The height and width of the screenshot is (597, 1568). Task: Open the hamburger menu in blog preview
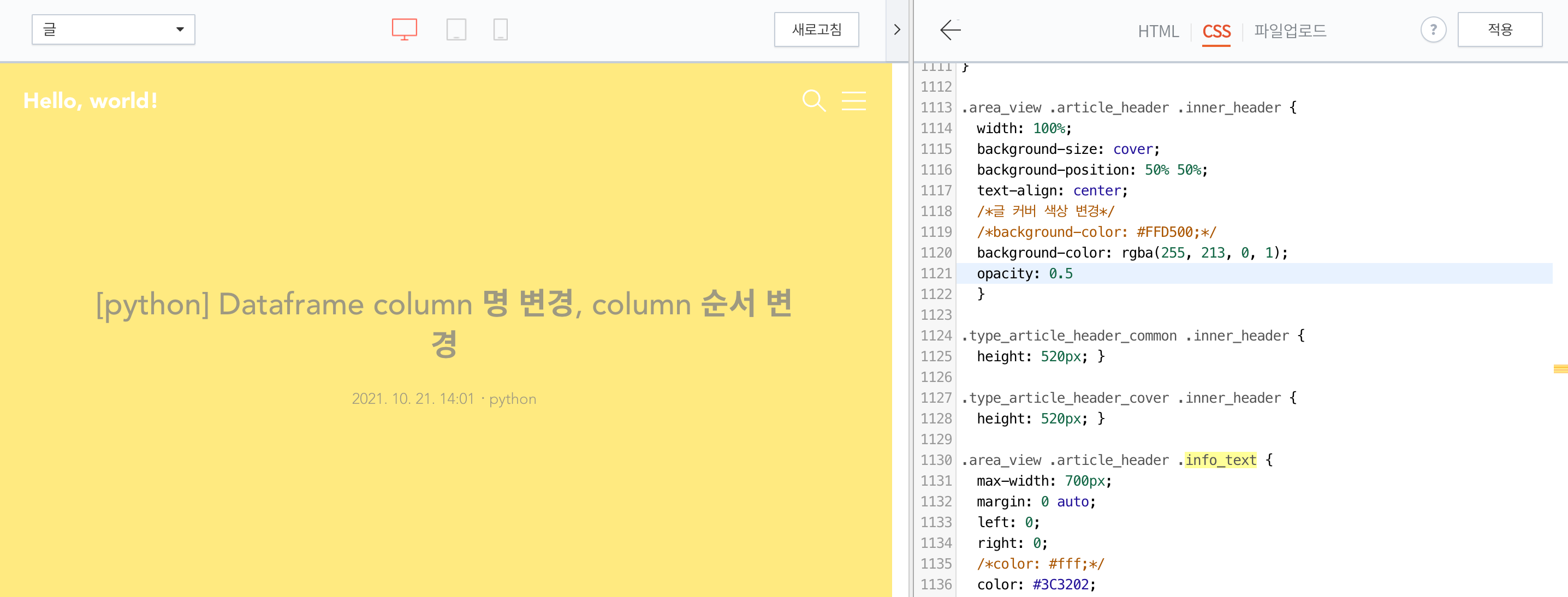[x=853, y=101]
